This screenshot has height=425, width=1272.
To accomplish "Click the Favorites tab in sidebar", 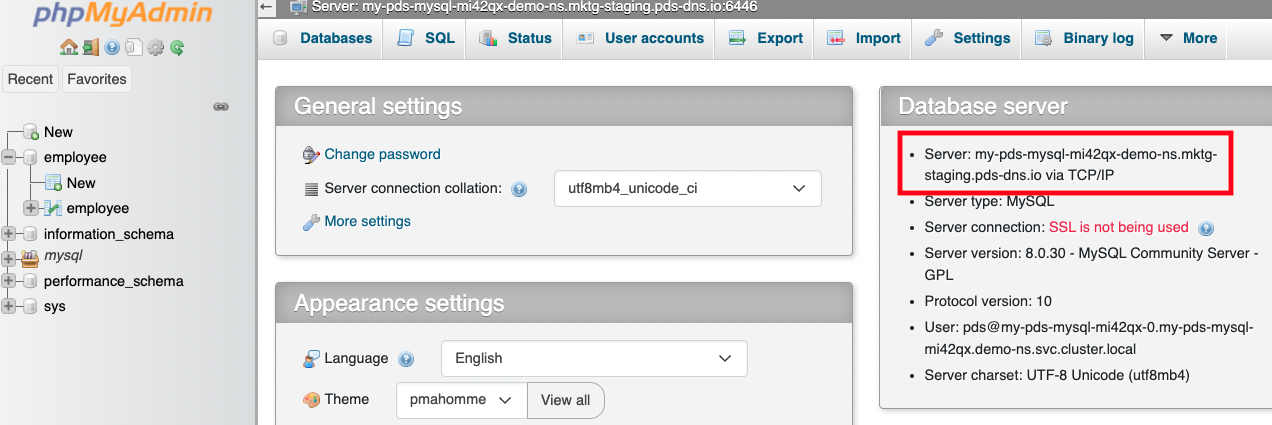I will click(97, 79).
